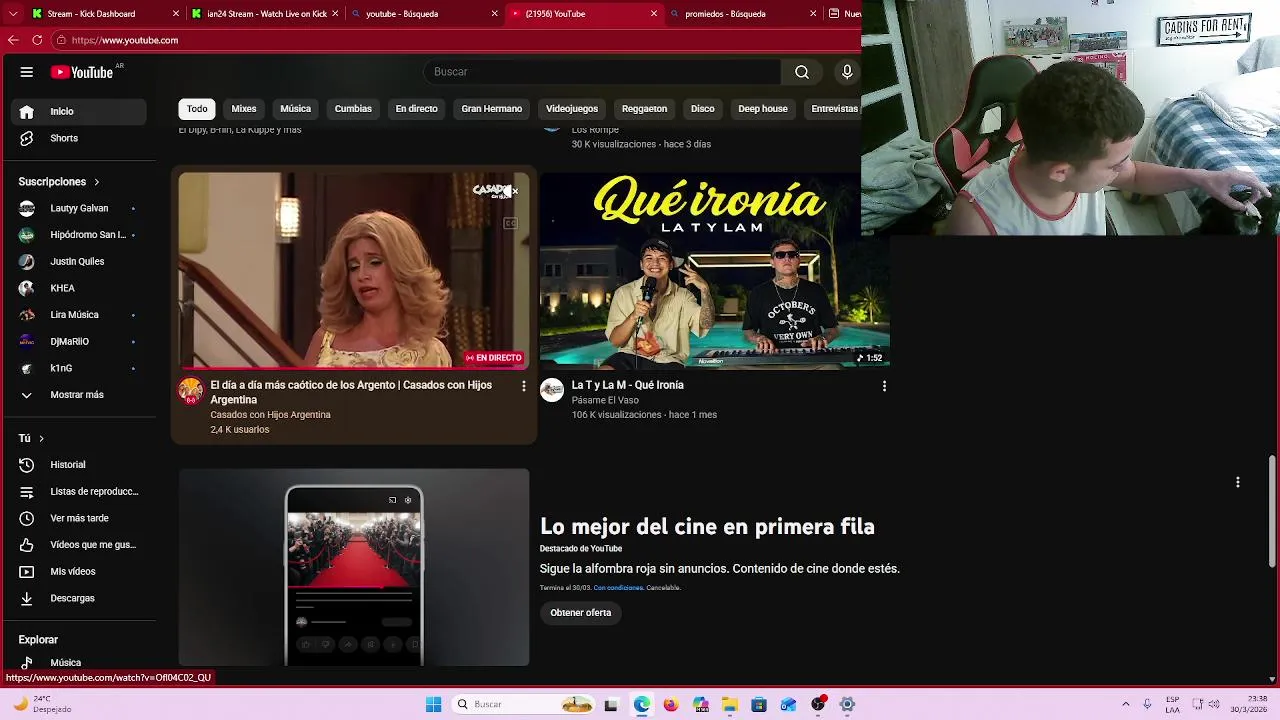Open the YouTube hamburger guide menu
Viewport: 1280px width, 720px height.
[27, 72]
